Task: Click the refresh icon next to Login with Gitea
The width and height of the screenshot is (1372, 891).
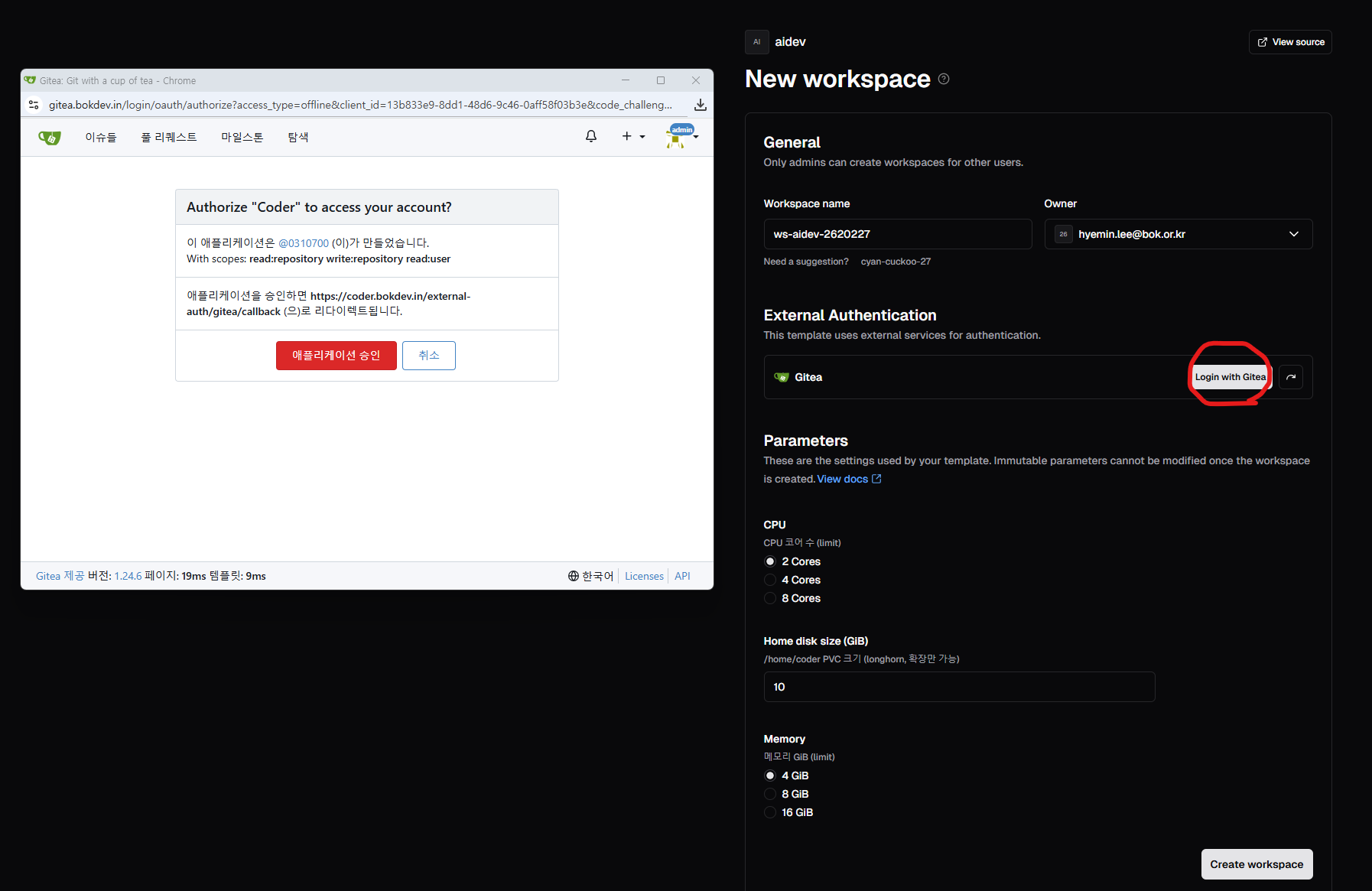Action: tap(1291, 377)
